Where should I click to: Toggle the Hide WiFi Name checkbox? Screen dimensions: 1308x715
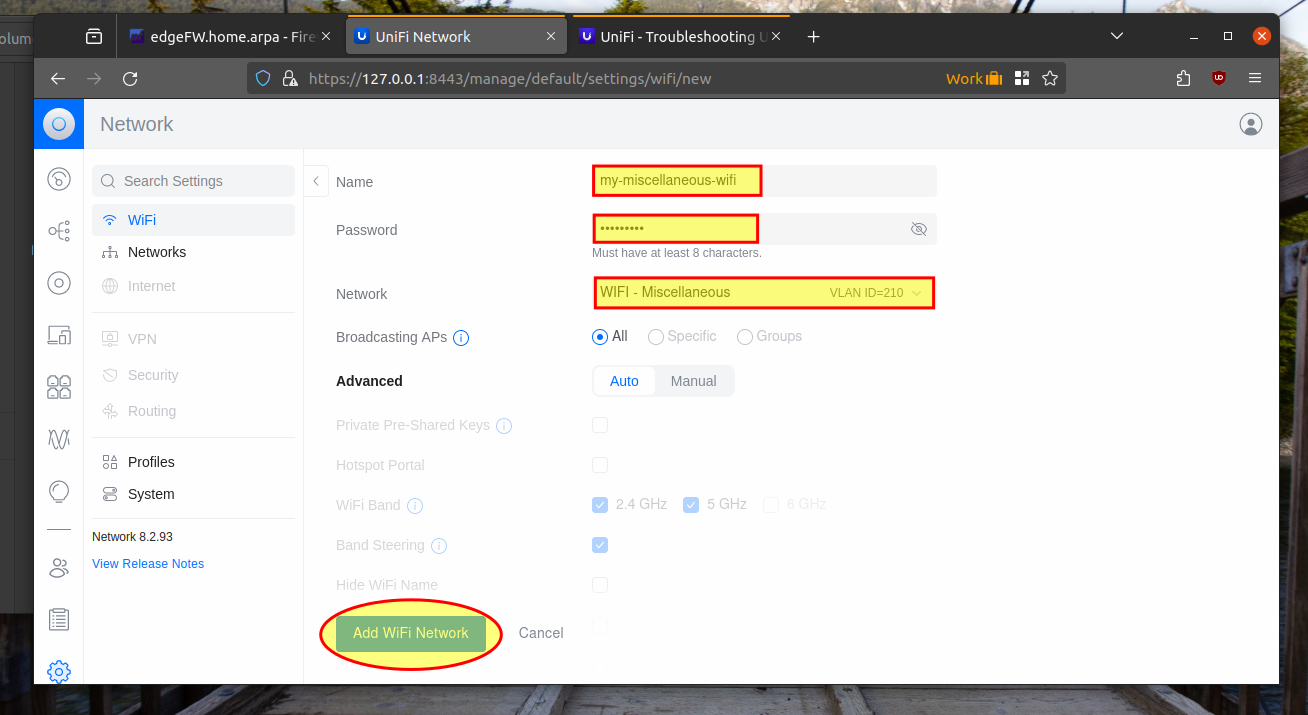point(600,585)
